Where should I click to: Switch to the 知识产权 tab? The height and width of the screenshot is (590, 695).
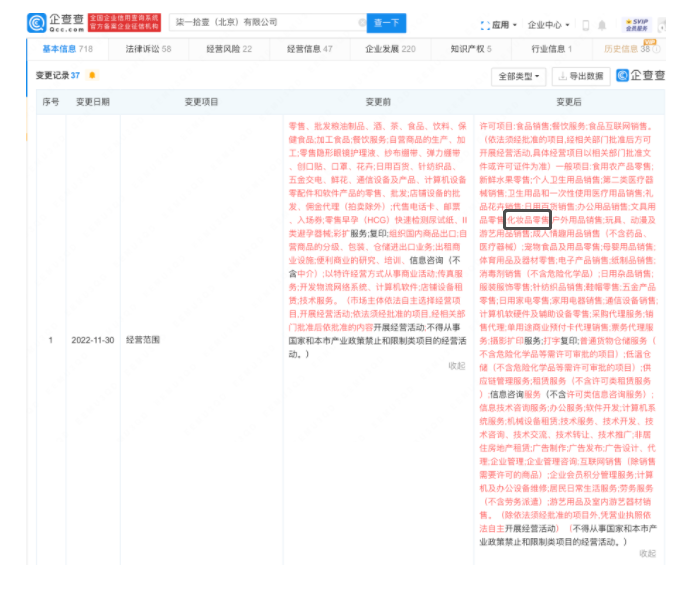click(471, 49)
